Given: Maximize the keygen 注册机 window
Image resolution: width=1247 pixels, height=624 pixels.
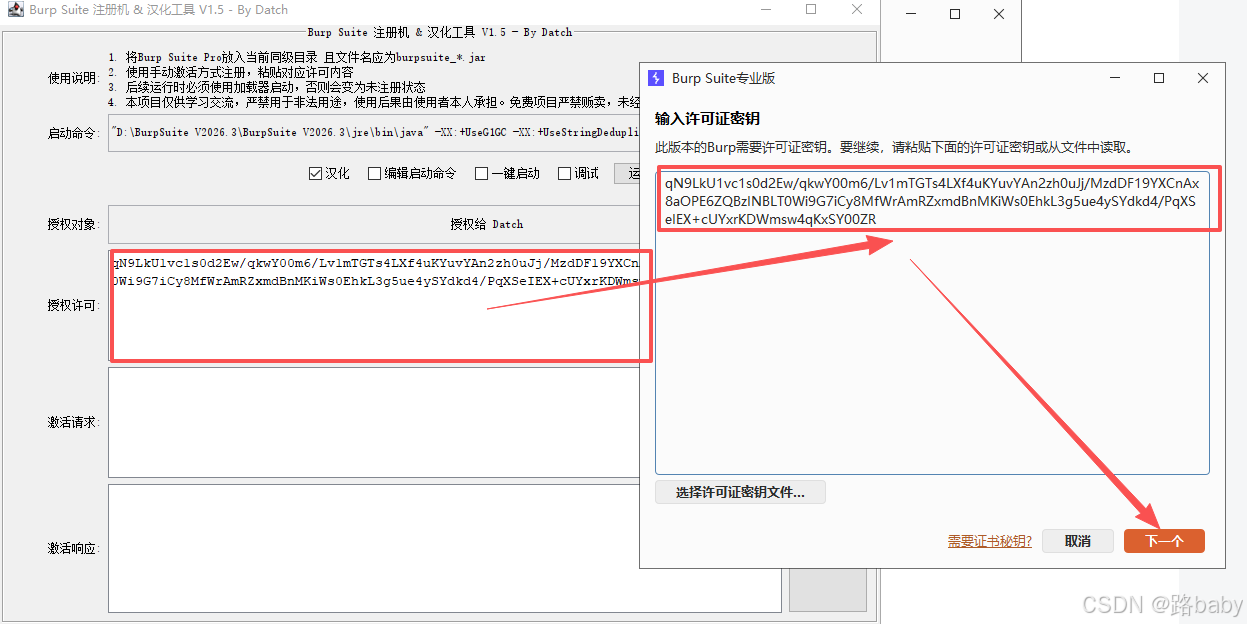Looking at the screenshot, I should tap(811, 10).
